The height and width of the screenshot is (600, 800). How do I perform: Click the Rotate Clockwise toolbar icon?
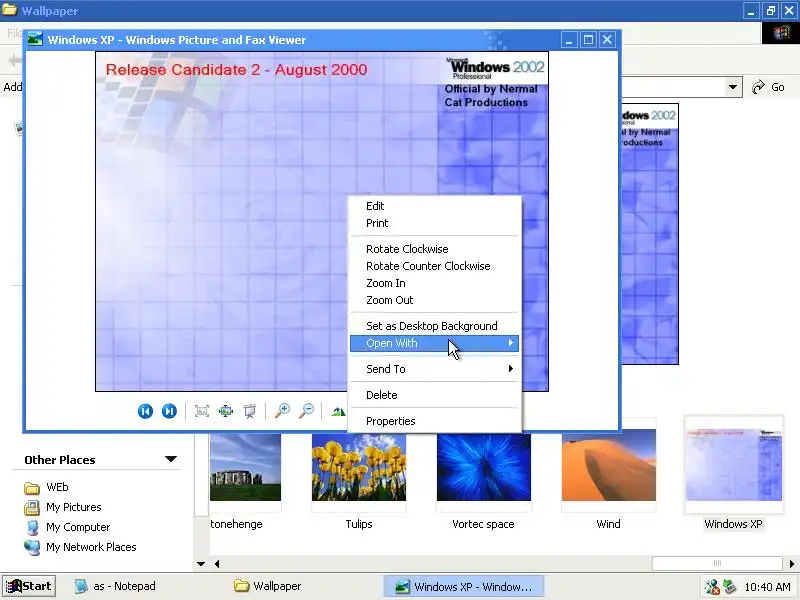(338, 411)
